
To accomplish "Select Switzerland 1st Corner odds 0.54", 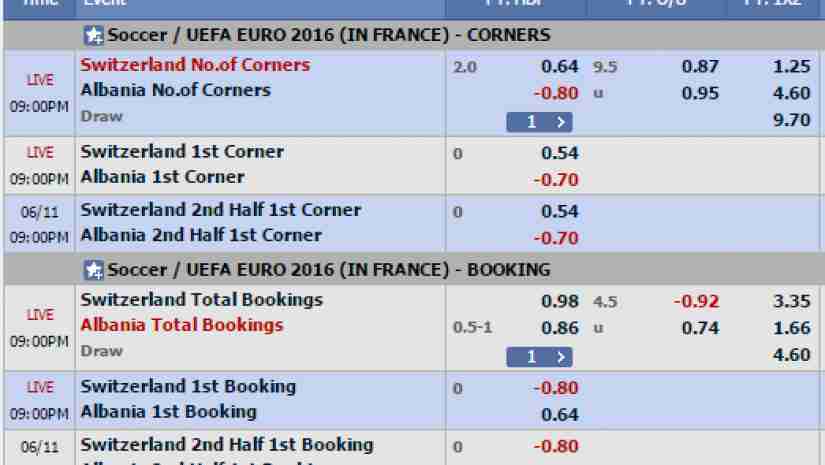I will [559, 154].
